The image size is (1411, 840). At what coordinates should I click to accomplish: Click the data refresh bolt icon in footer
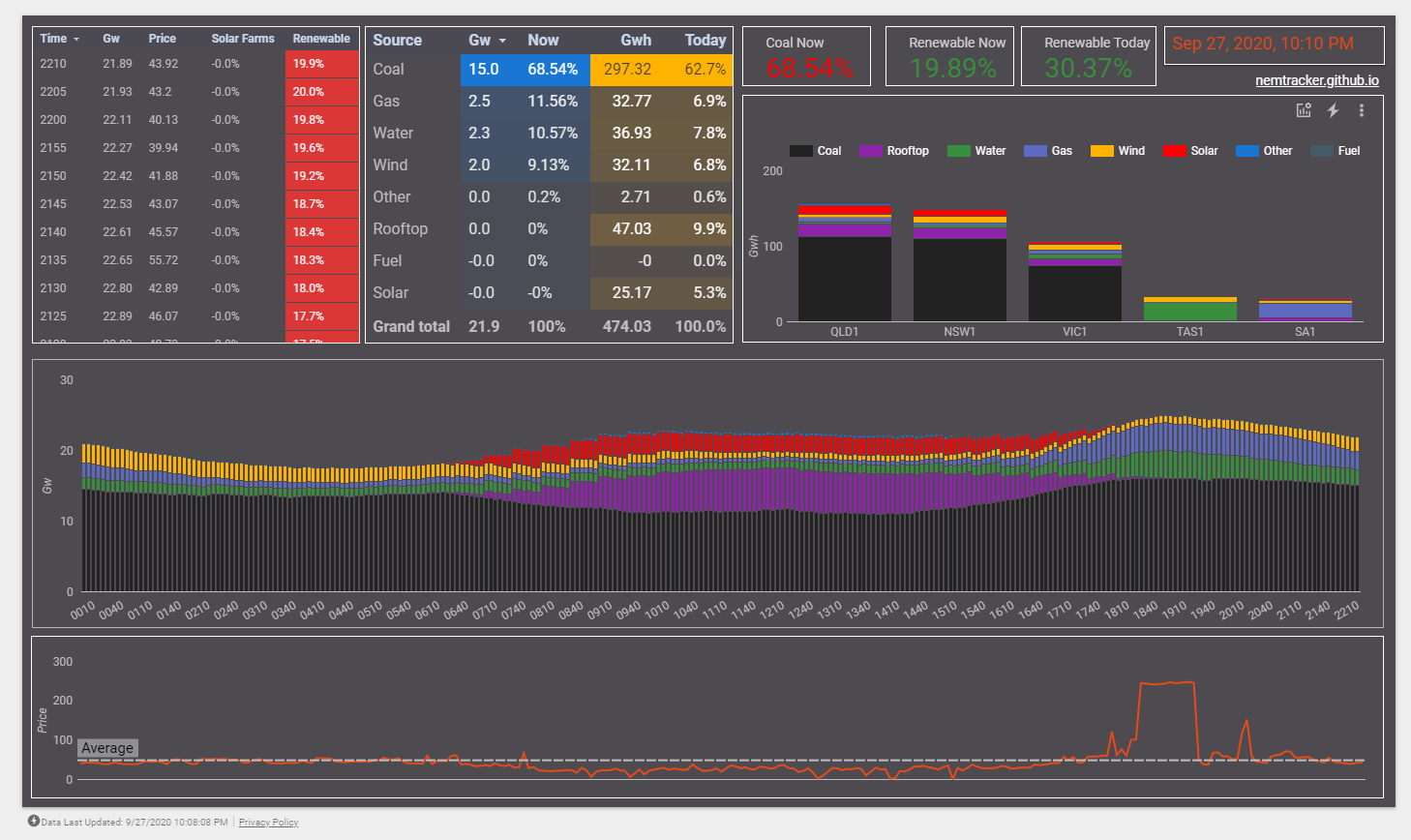coord(34,822)
